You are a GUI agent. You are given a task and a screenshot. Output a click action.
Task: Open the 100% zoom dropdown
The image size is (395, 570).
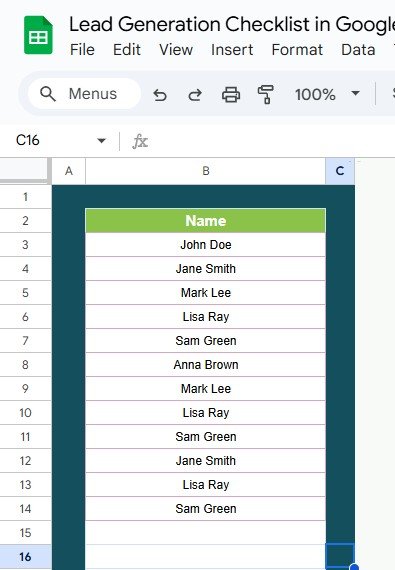[x=327, y=95]
